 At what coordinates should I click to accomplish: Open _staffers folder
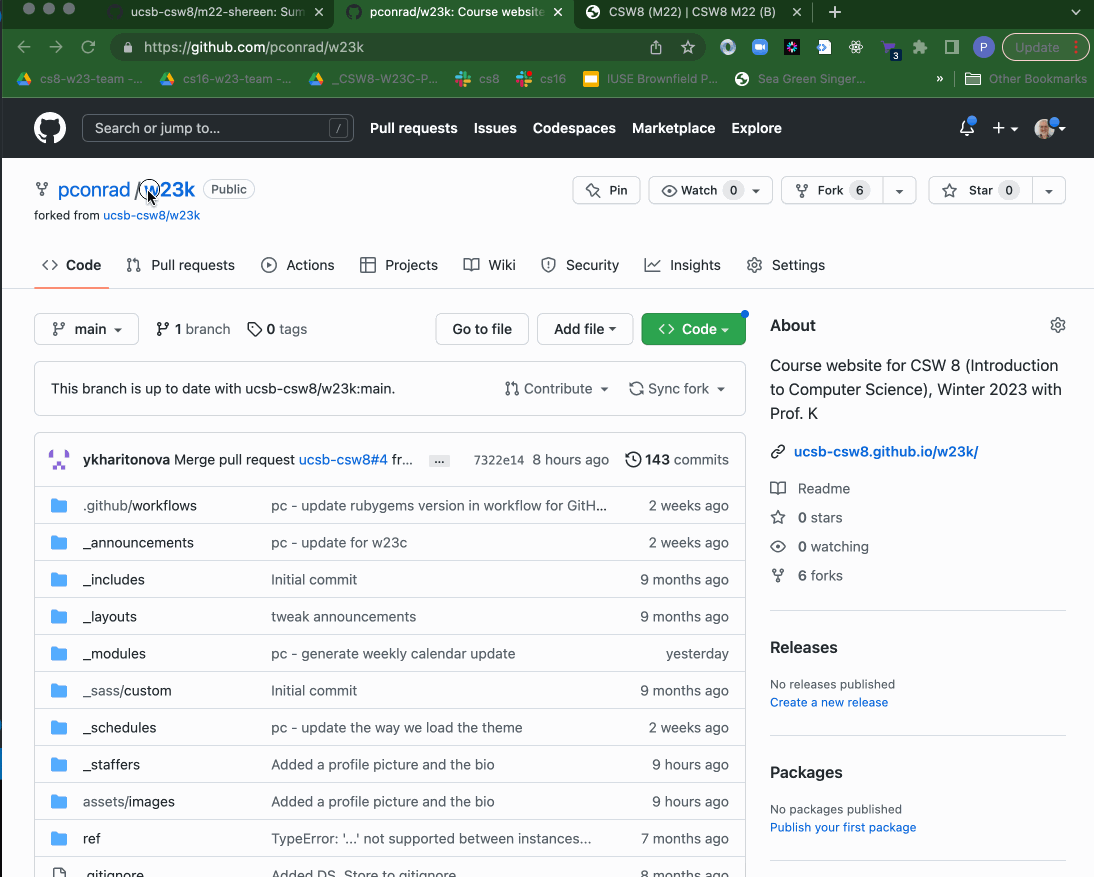click(x=112, y=765)
